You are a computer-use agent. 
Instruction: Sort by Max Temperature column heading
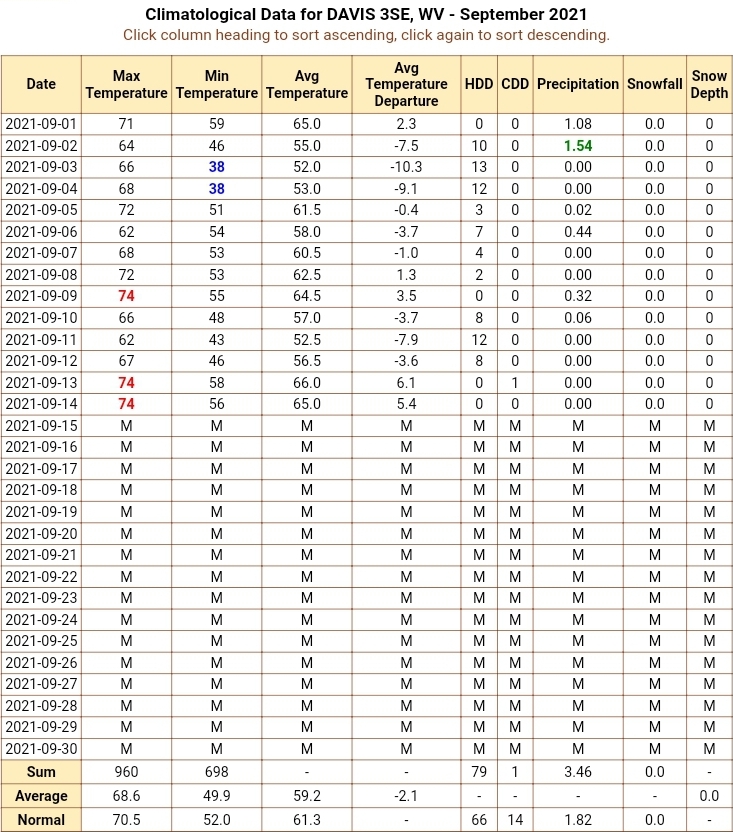(126, 84)
